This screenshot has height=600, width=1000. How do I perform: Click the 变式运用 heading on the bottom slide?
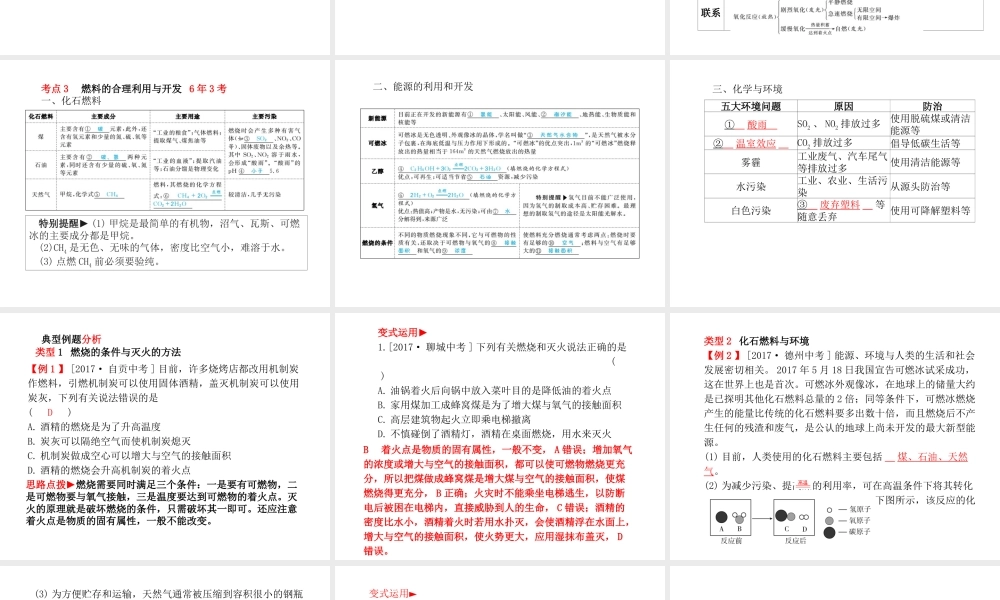click(392, 594)
